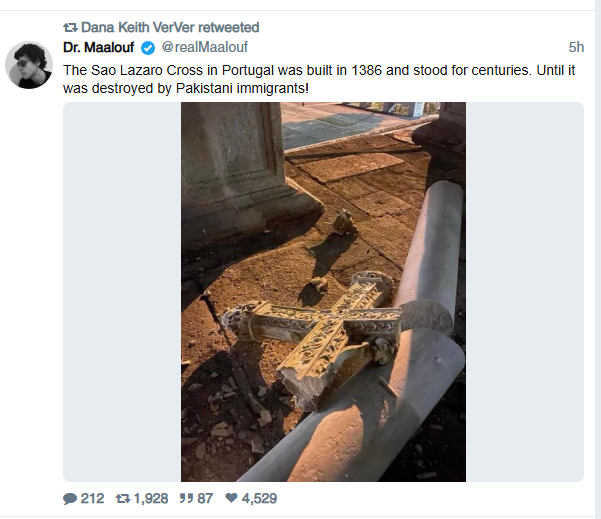
Task: Click the small retweet icon above the tweet
Action: (70, 28)
